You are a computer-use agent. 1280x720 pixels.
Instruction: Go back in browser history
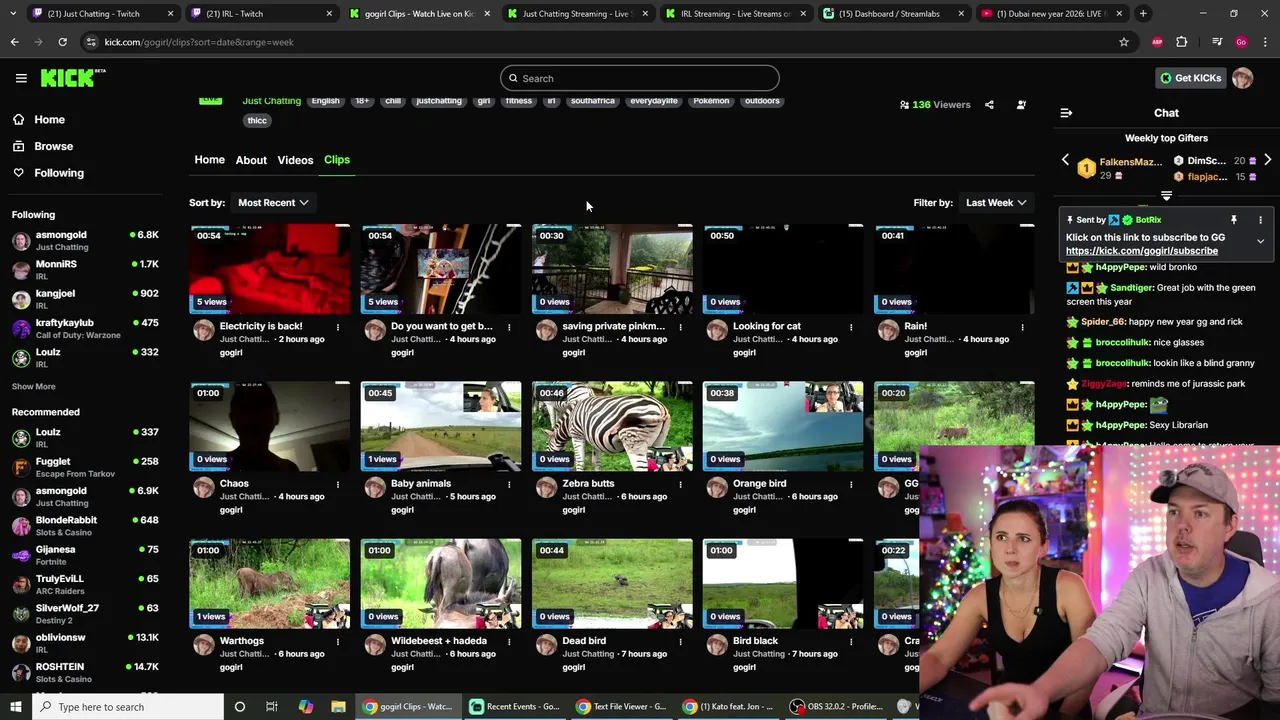point(14,42)
